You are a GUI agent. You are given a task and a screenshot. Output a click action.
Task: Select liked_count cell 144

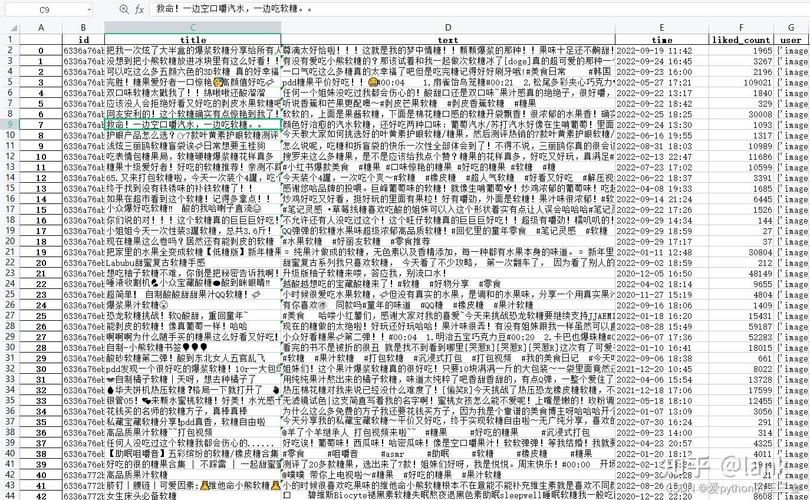click(741, 220)
